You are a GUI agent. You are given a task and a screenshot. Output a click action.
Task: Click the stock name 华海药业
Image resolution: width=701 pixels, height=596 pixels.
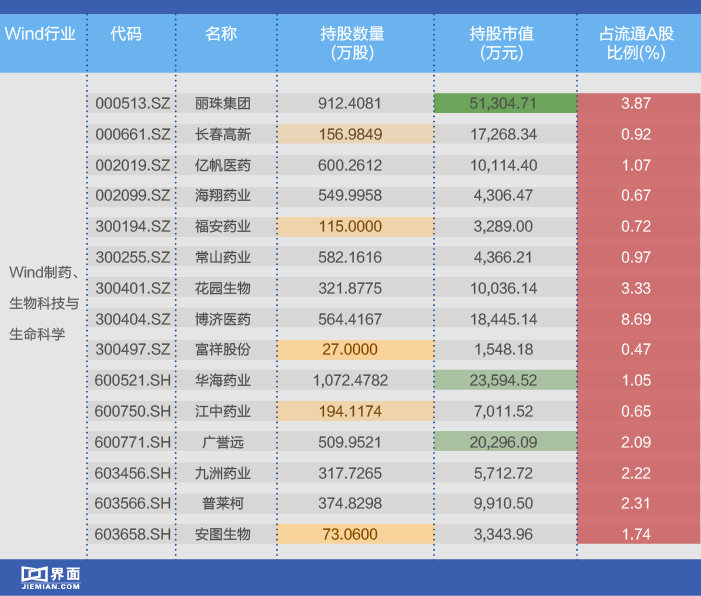coord(223,380)
